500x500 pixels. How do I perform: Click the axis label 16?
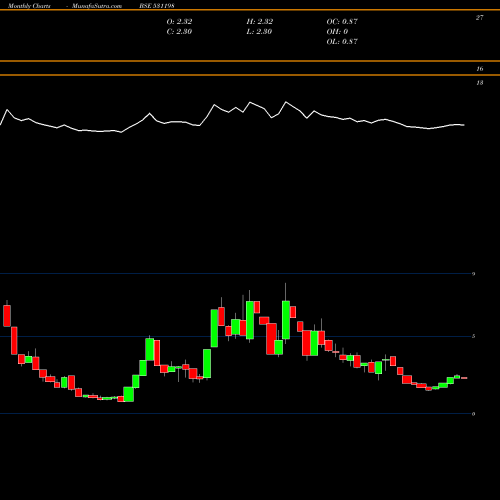tap(479, 69)
